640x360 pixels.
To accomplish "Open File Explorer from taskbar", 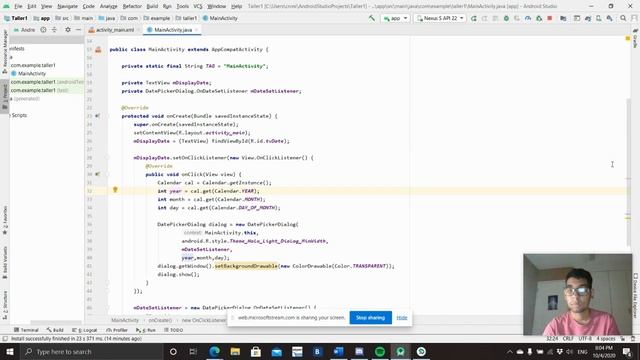I will (235, 351).
